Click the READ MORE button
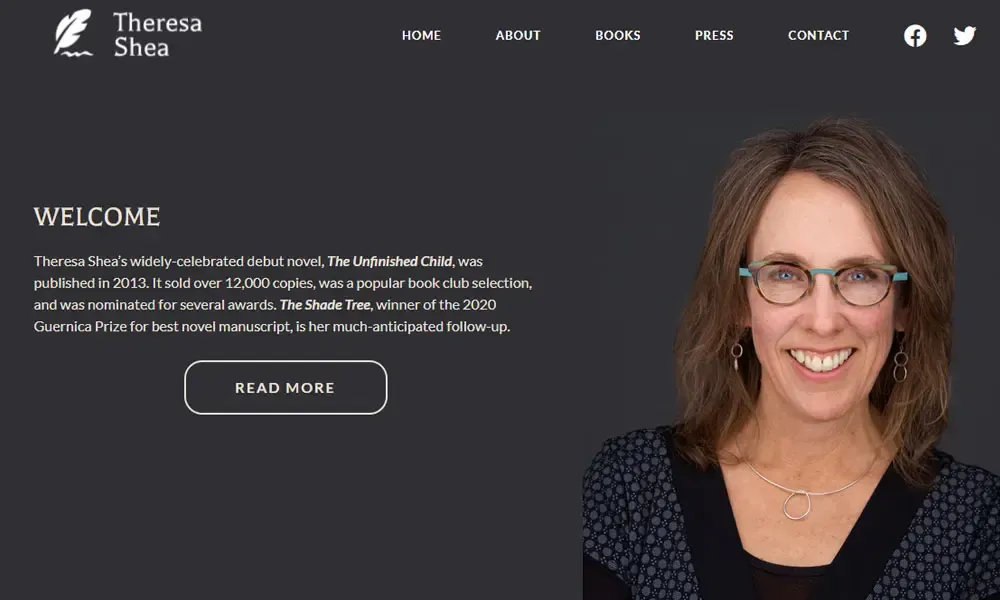 coord(286,388)
